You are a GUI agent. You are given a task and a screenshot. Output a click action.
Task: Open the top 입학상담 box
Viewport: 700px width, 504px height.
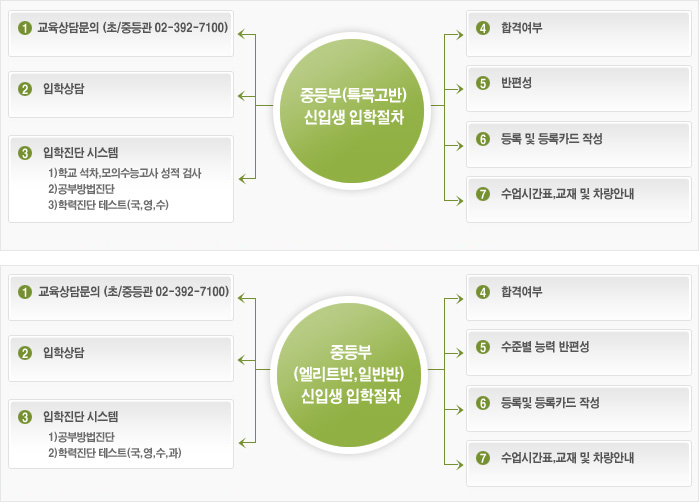point(121,95)
